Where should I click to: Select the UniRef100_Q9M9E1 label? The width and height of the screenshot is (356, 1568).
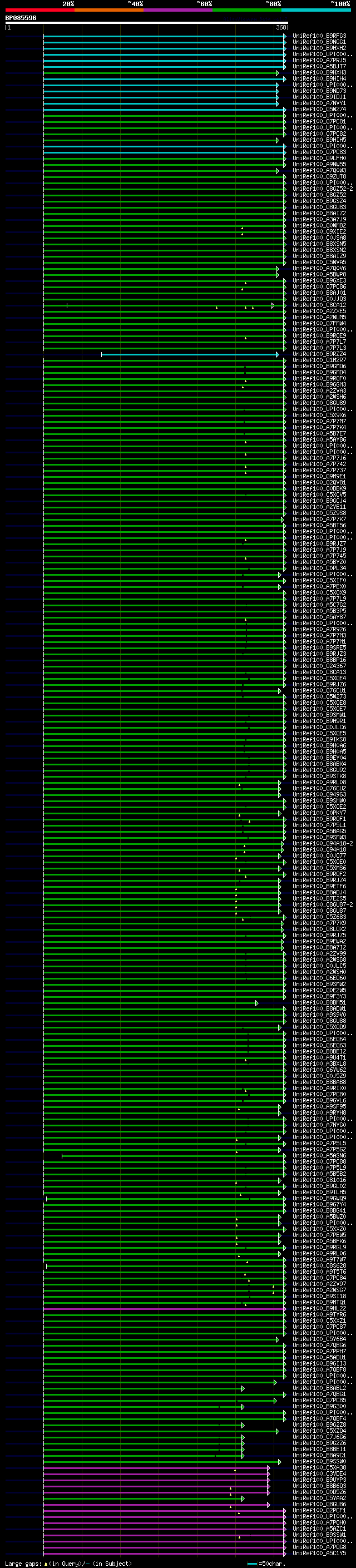tap(319, 477)
